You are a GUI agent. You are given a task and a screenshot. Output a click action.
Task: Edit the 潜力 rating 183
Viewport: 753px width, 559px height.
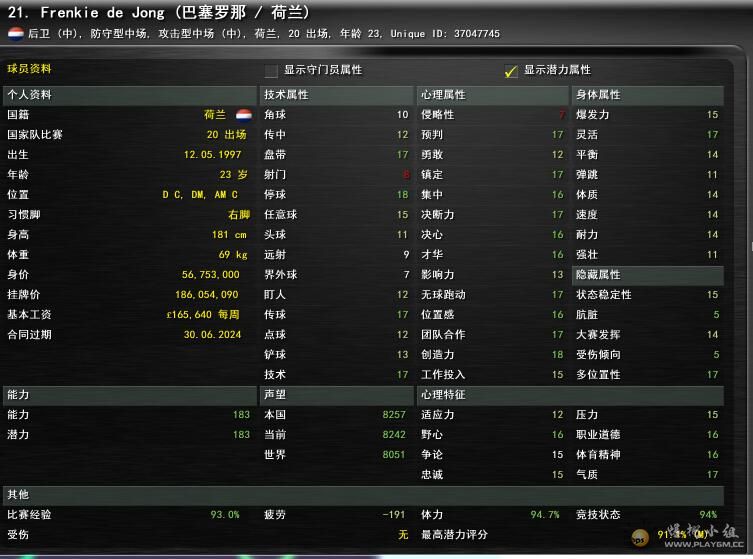pyautogui.click(x=241, y=435)
